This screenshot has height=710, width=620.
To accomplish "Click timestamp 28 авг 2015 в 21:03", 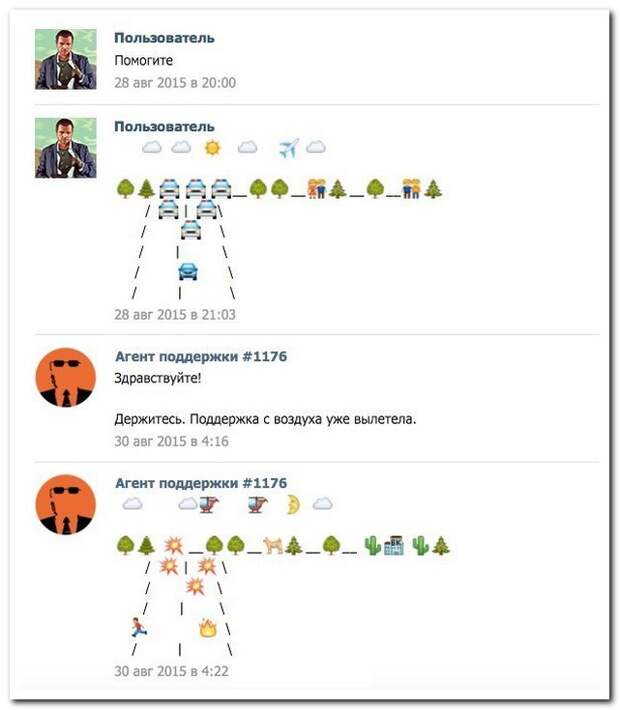I will tap(175, 315).
